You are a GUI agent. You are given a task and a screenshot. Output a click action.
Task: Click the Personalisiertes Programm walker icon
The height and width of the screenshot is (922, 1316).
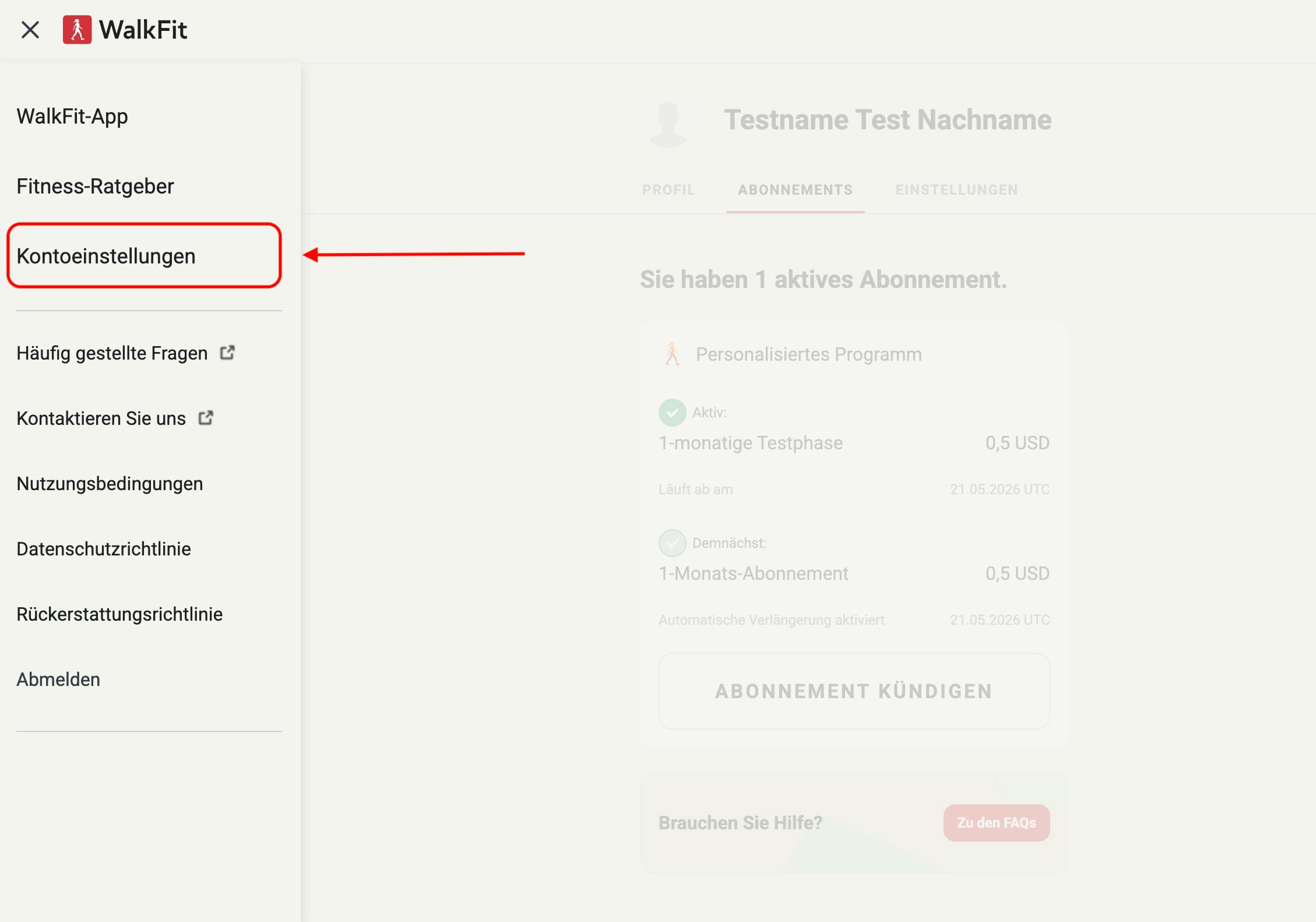(x=672, y=354)
